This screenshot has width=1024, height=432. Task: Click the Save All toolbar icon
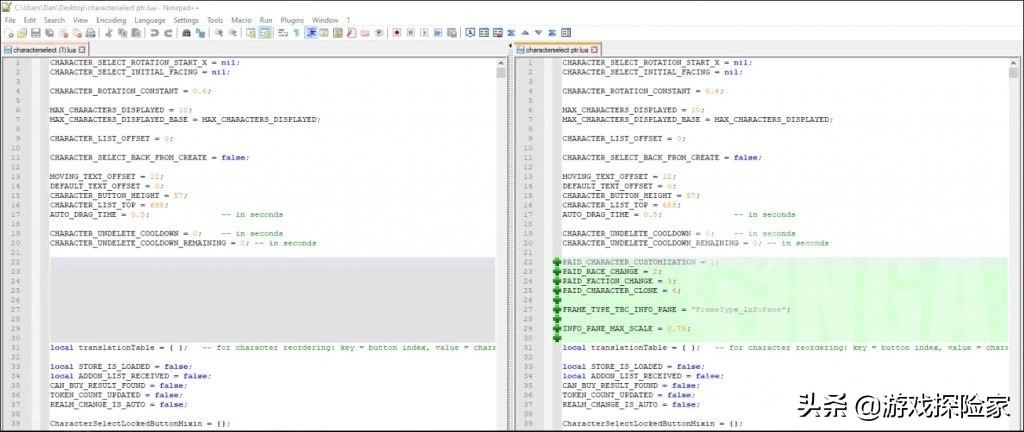[x=49, y=33]
